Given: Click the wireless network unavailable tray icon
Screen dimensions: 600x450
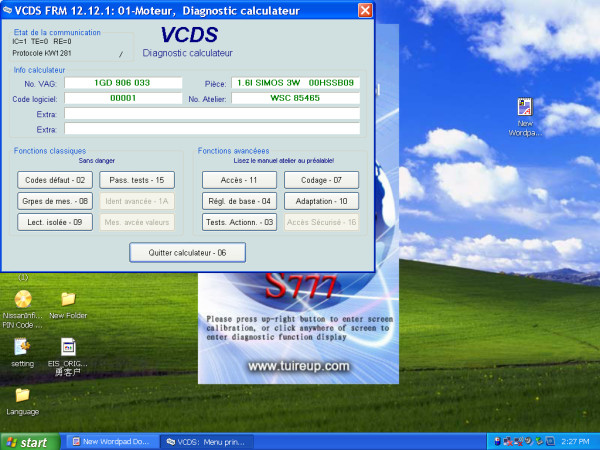Looking at the screenshot, I should [x=518, y=442].
